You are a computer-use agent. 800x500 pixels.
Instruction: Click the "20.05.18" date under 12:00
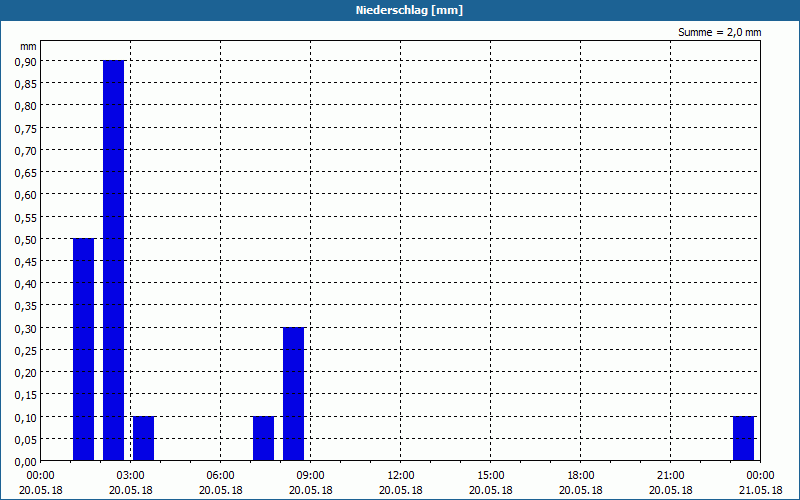401,491
